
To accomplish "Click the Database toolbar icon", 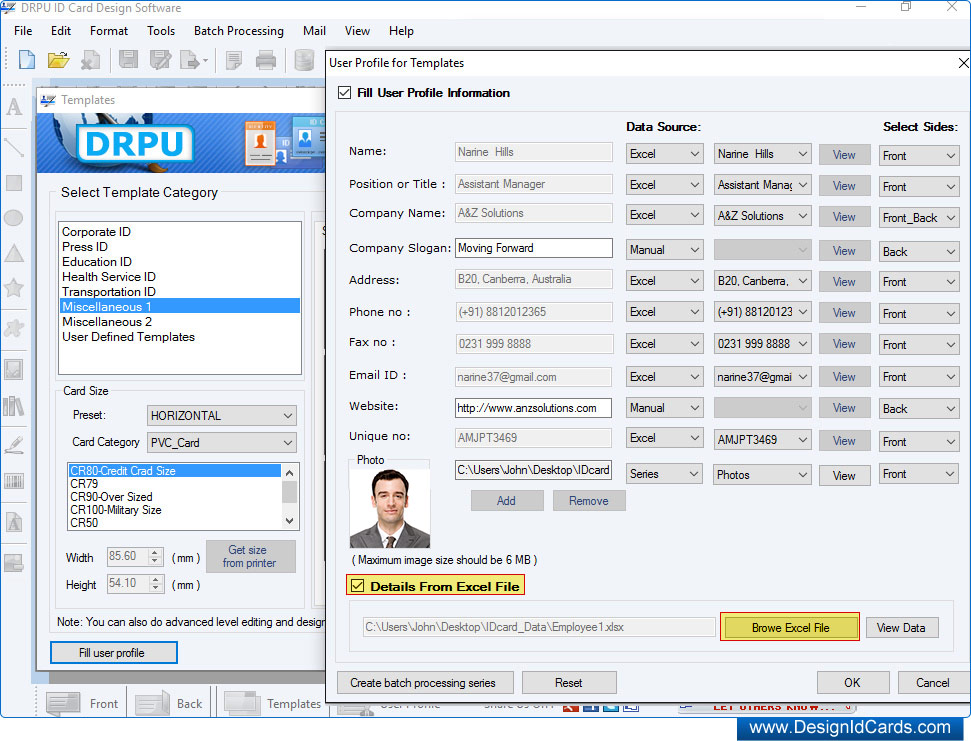I will (x=303, y=60).
